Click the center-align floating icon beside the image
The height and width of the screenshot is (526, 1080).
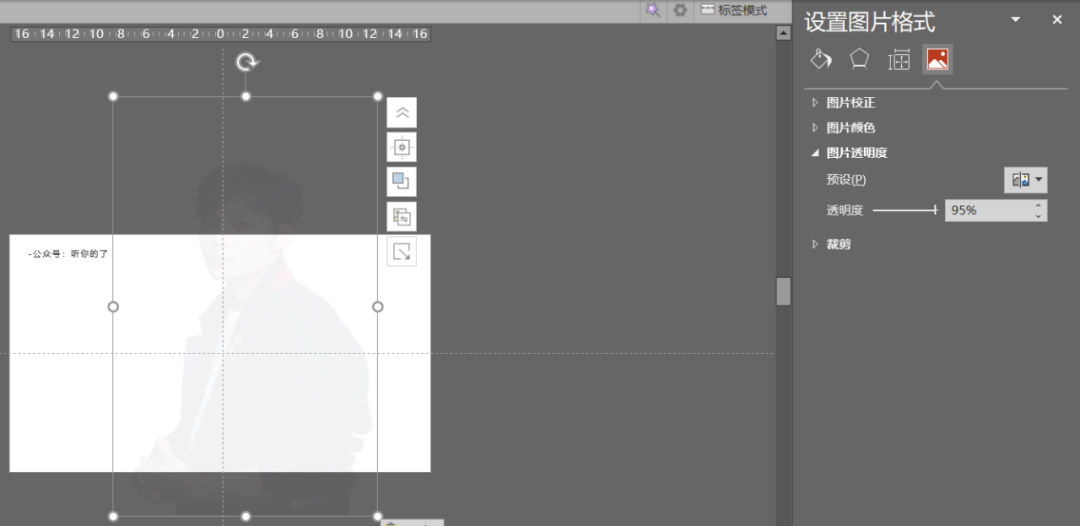pyautogui.click(x=402, y=147)
